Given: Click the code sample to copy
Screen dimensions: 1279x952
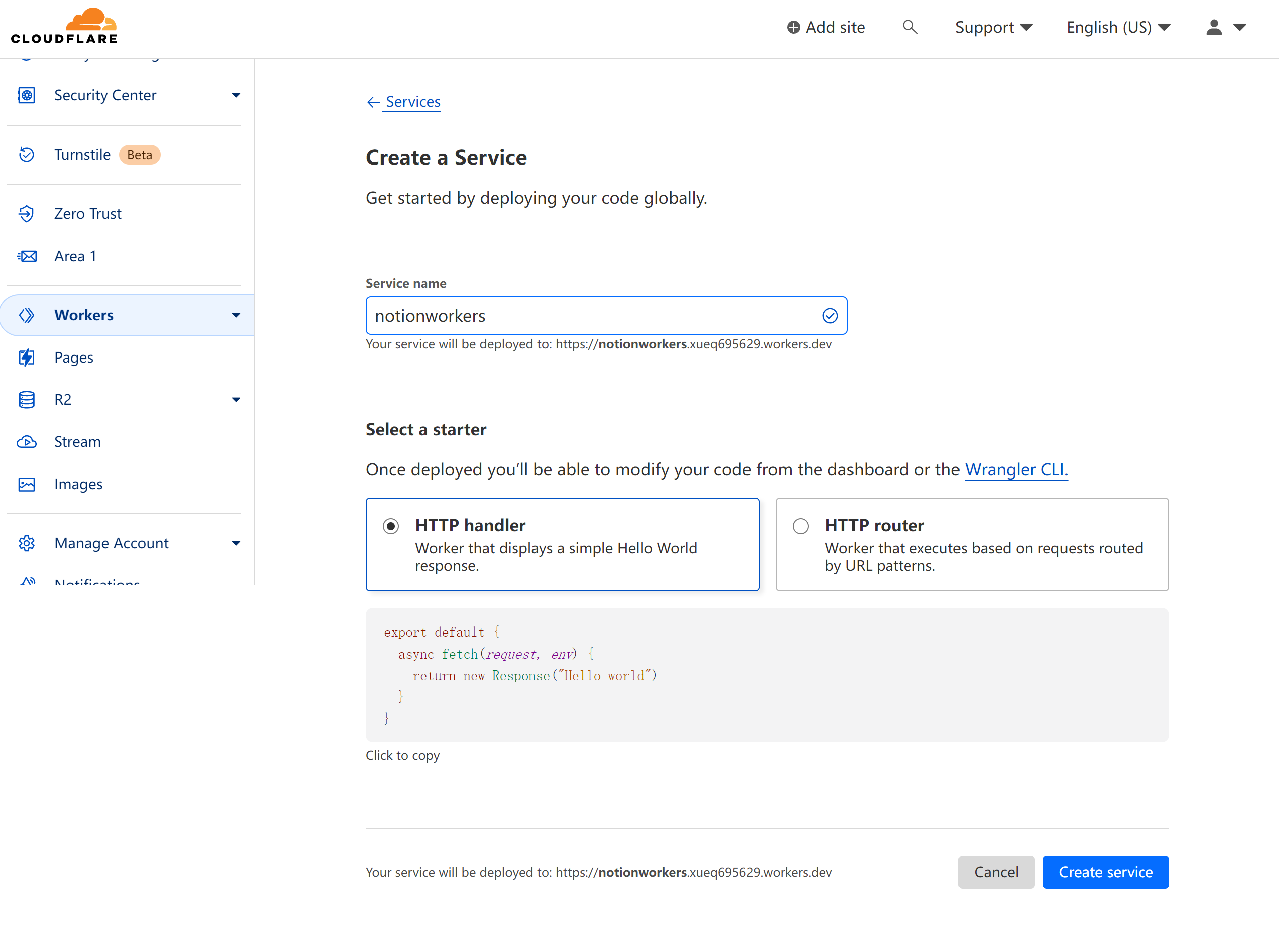Looking at the screenshot, I should point(767,675).
